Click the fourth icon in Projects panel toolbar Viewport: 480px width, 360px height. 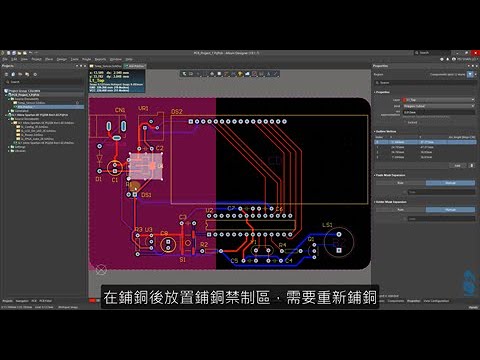tap(27, 74)
